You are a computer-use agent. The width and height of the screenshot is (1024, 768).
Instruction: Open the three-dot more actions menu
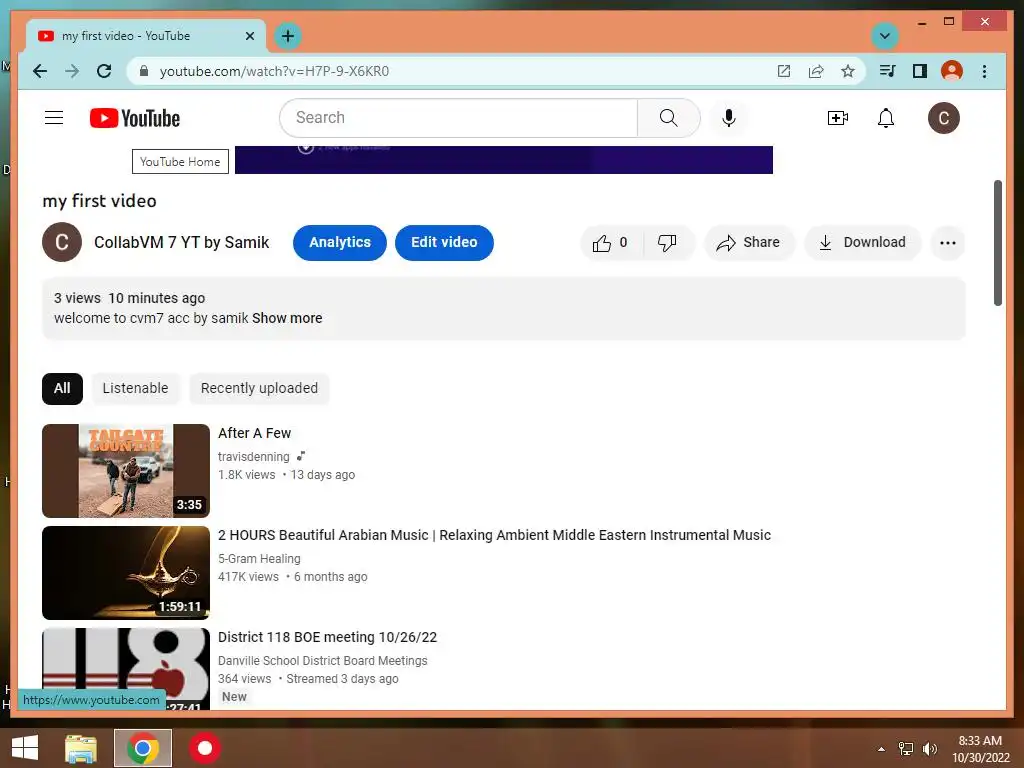948,243
